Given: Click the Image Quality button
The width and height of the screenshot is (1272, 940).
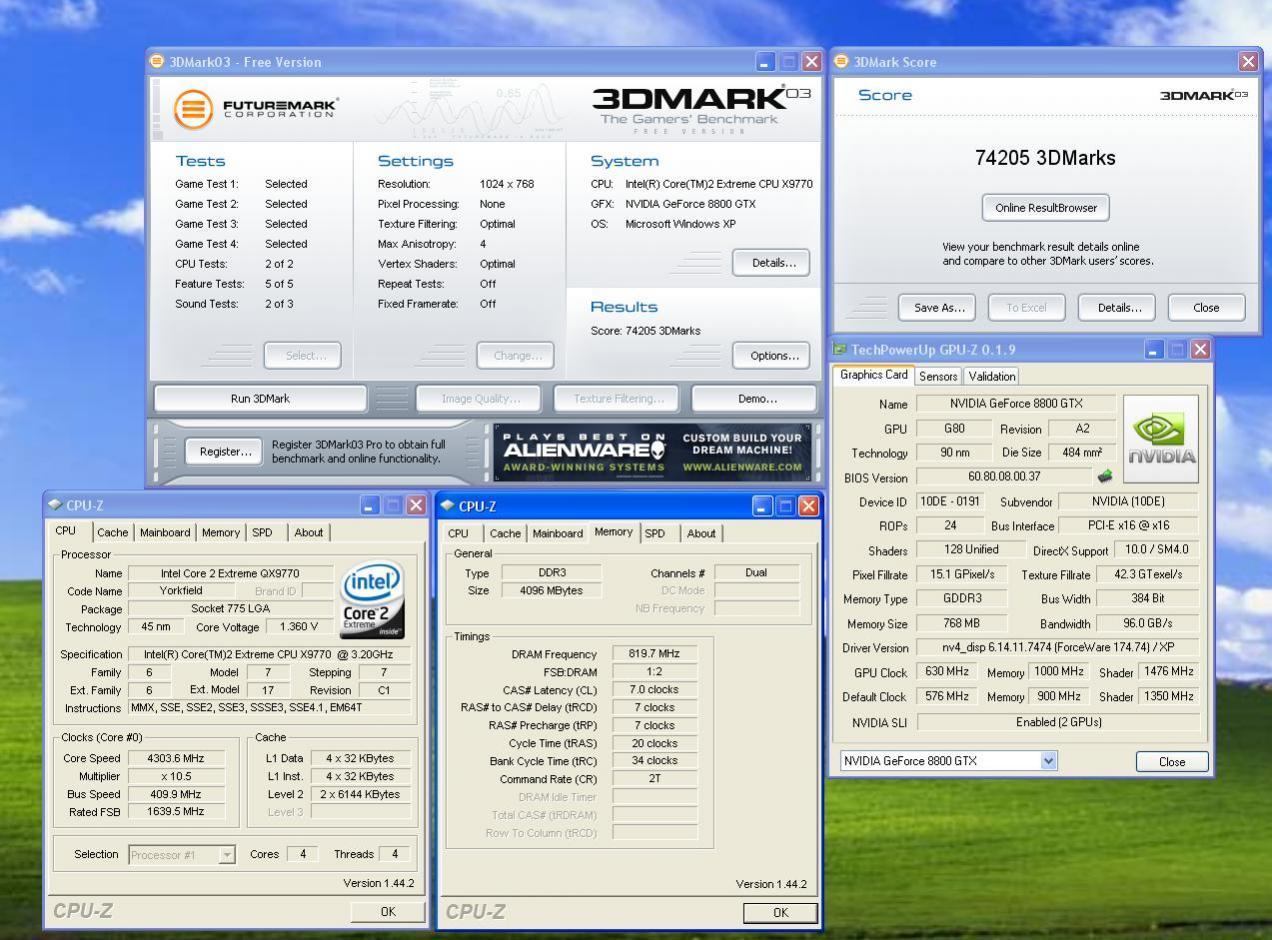Looking at the screenshot, I should click(480, 399).
